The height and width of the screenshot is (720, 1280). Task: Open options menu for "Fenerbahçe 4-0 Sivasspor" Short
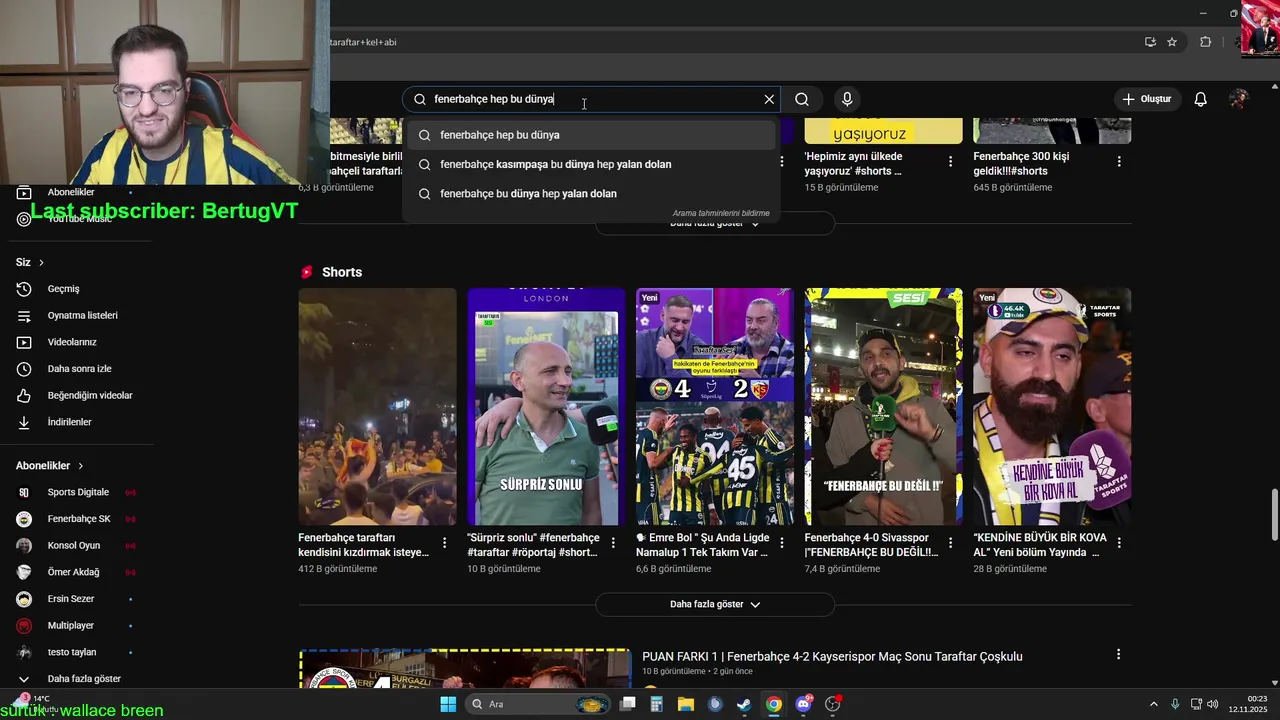point(951,543)
